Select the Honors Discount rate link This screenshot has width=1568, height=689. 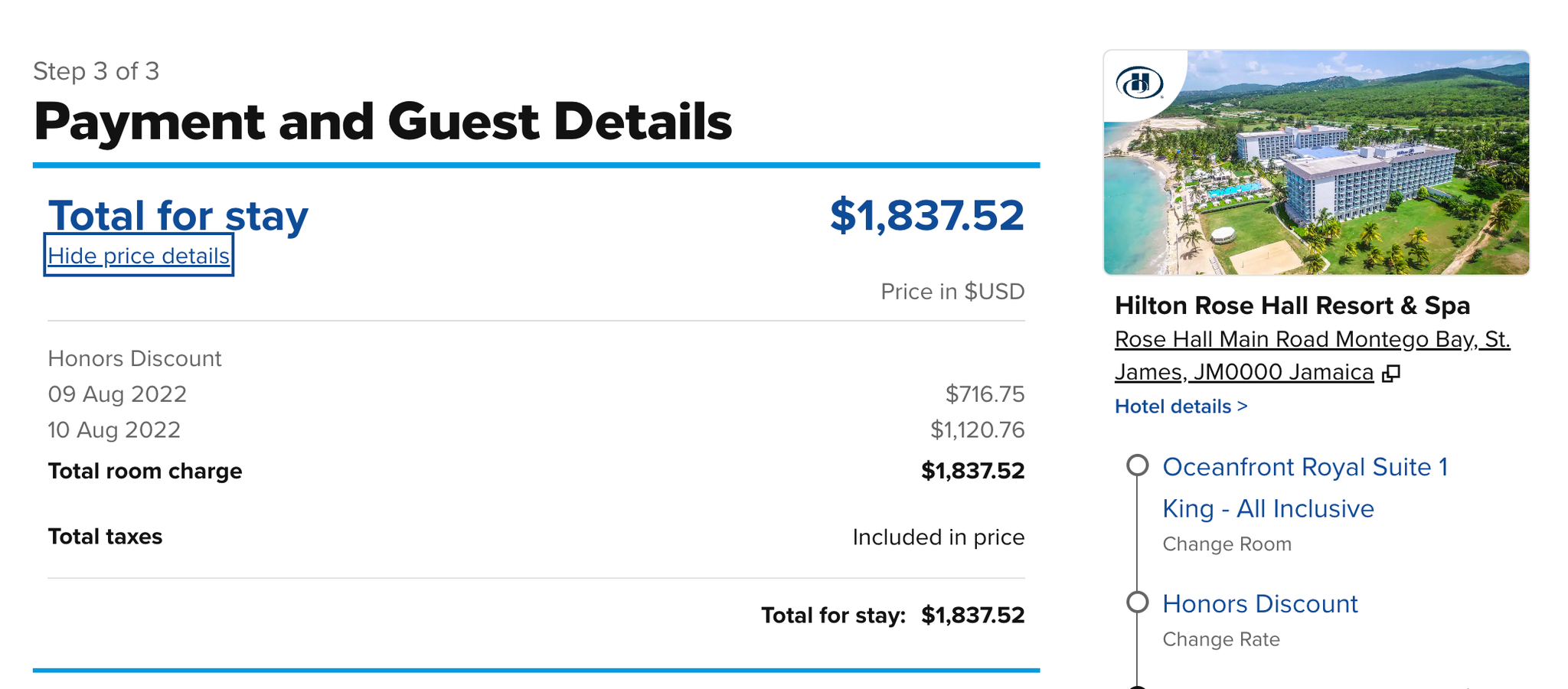click(x=1260, y=604)
